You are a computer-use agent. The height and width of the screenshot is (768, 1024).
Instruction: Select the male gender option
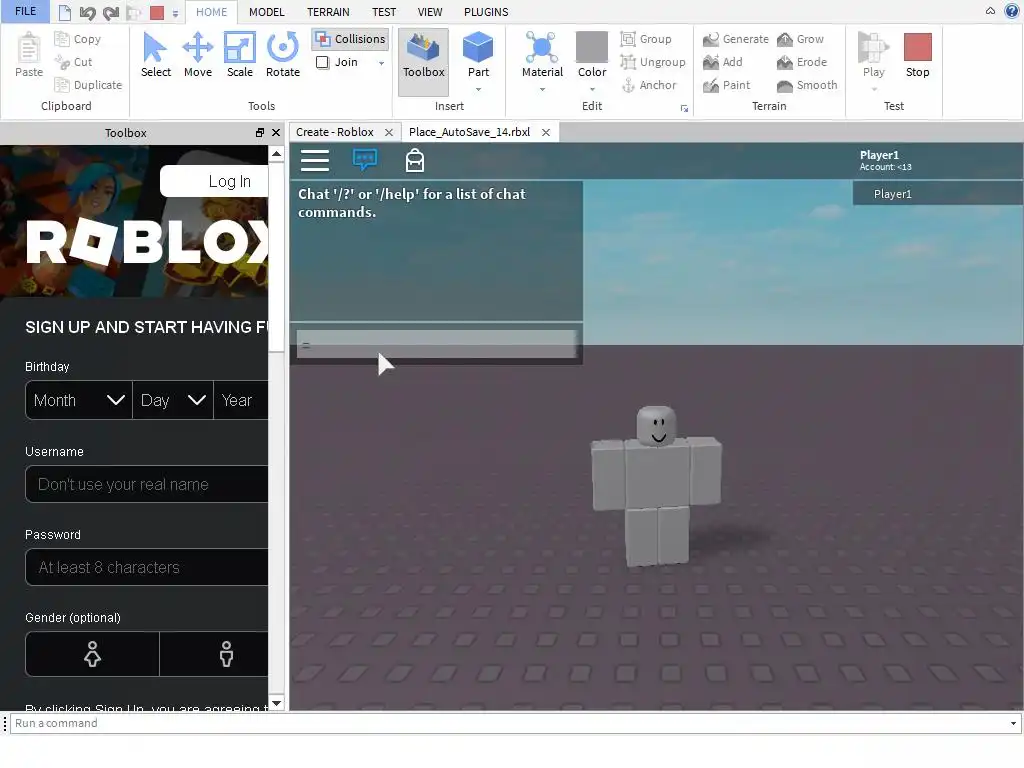214,654
